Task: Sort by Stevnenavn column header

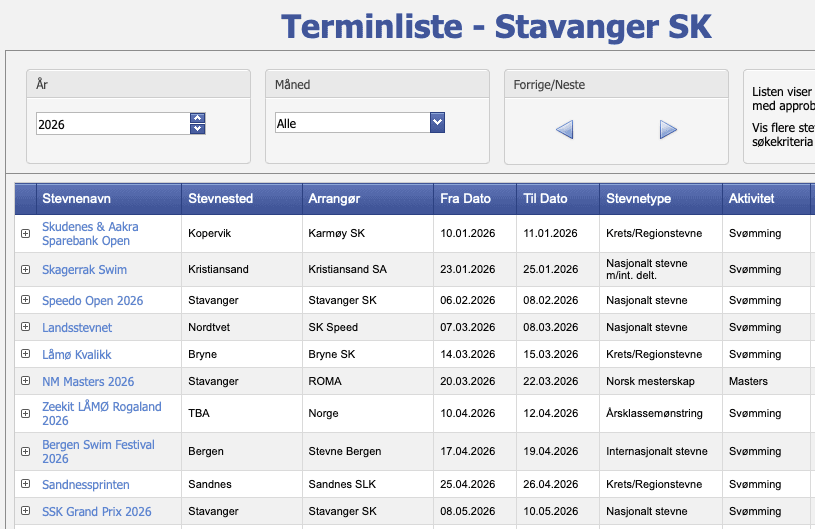Action: (77, 199)
